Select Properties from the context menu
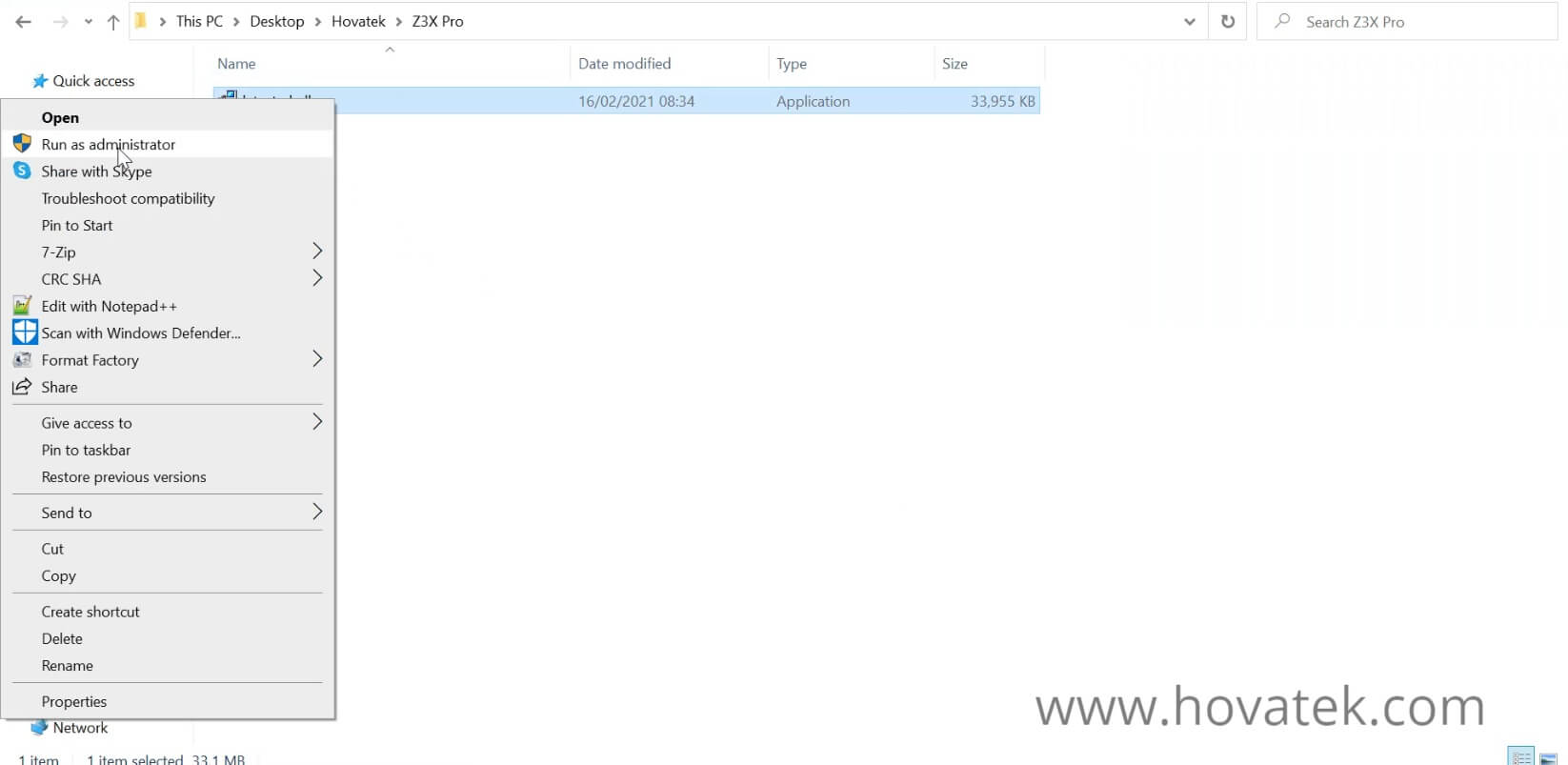The image size is (1568, 765). point(74,701)
